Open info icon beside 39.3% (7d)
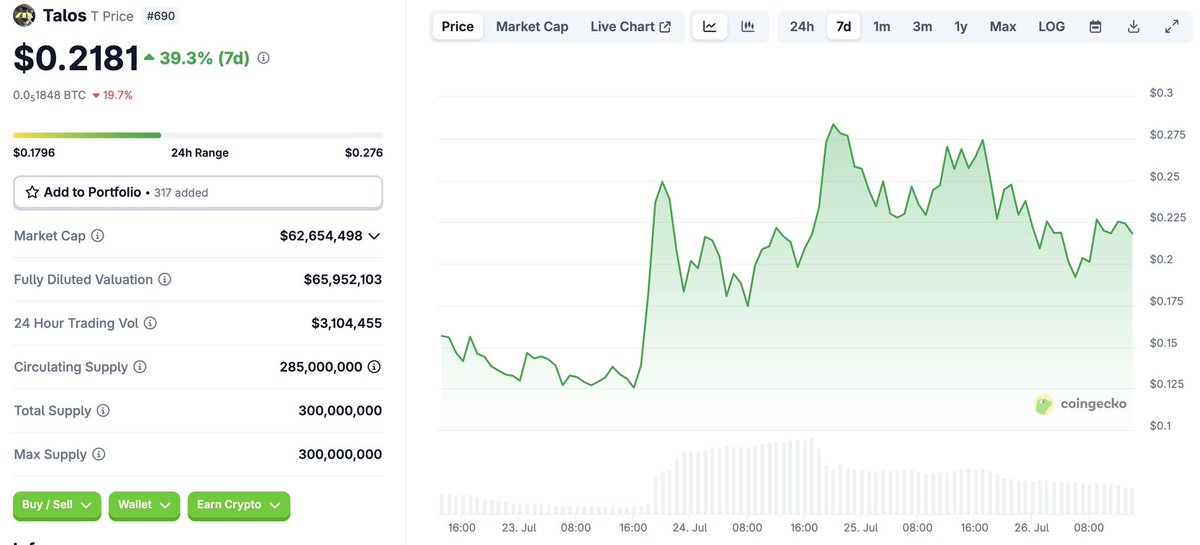The width and height of the screenshot is (1200, 545). (x=264, y=59)
